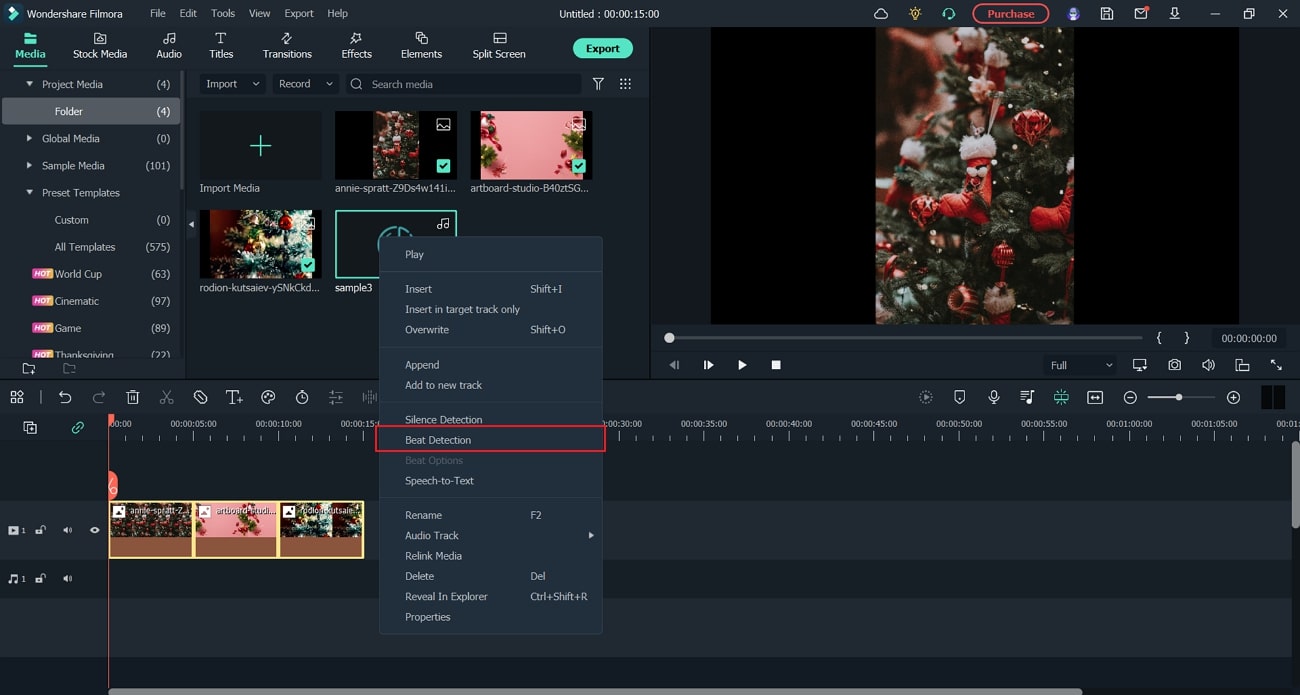1300x695 pixels.
Task: Open the Import dropdown
Action: pos(232,84)
